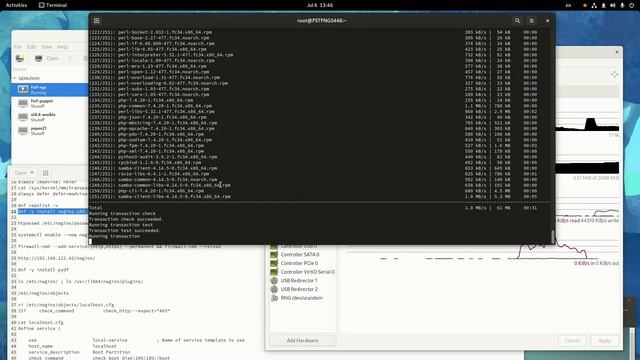Click the wired network icon in top bar
Viewport: 640px width, 360px height.
(594, 5)
